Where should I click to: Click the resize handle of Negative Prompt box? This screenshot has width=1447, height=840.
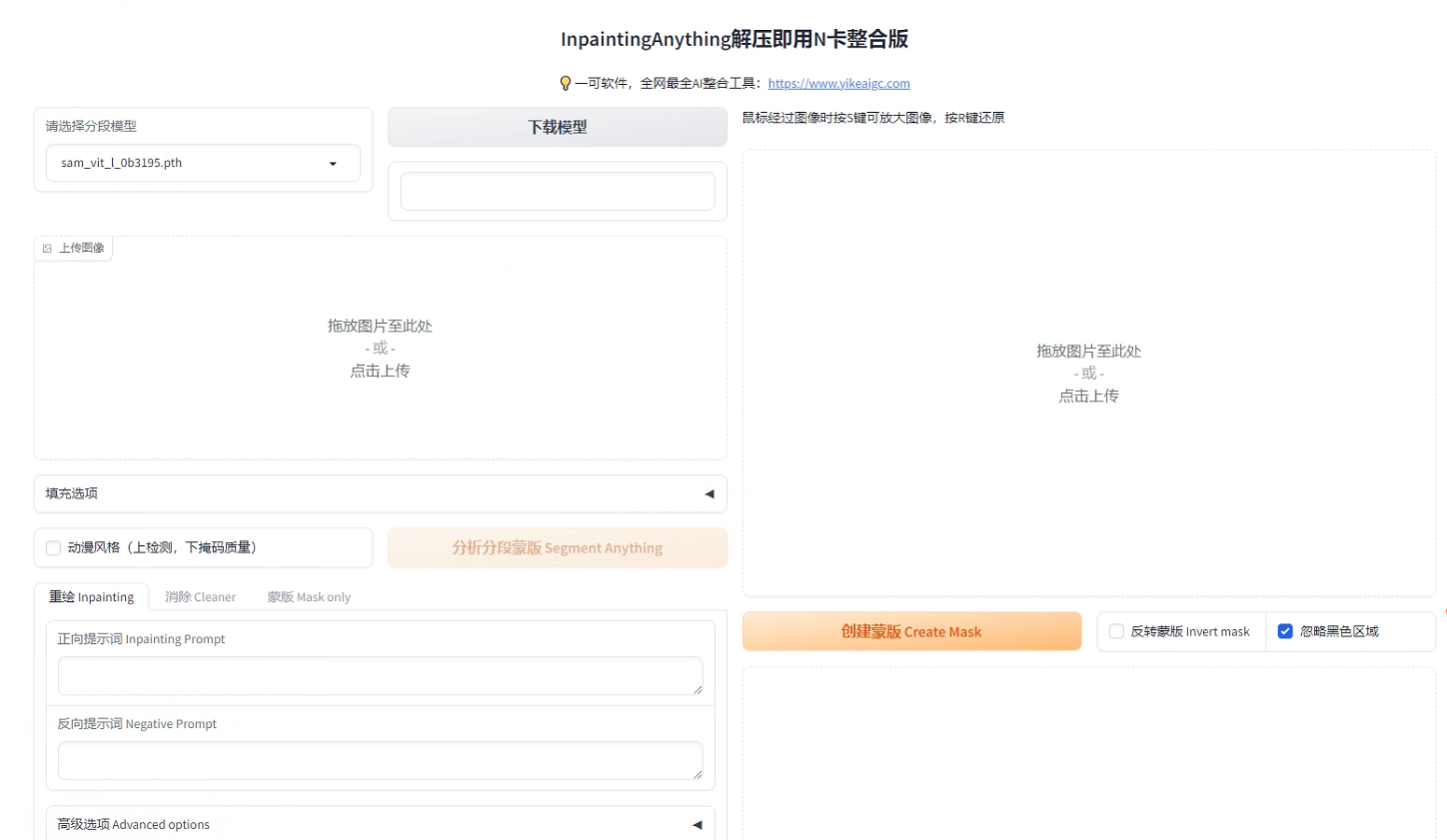[x=698, y=774]
